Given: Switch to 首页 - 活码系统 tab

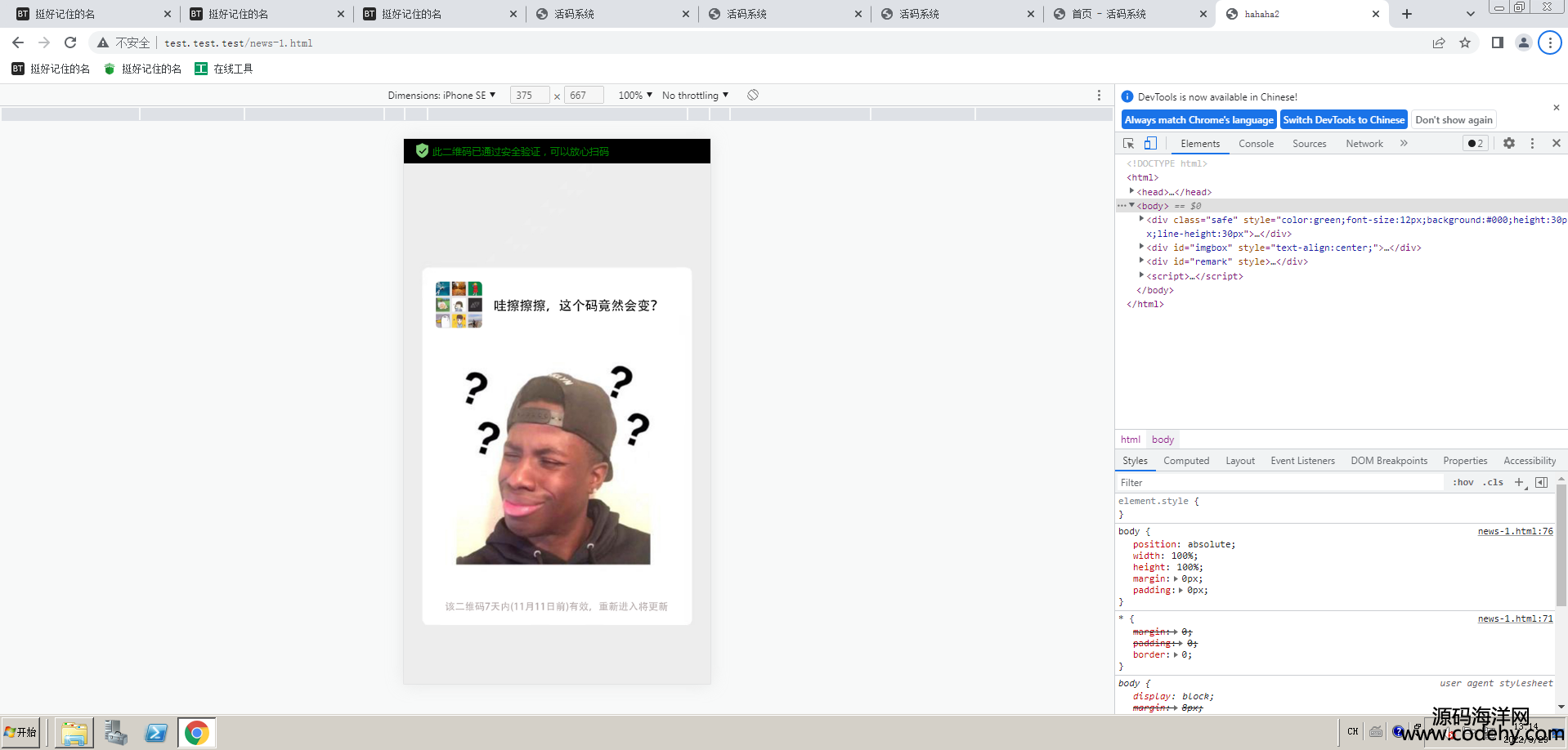Looking at the screenshot, I should point(1128,14).
